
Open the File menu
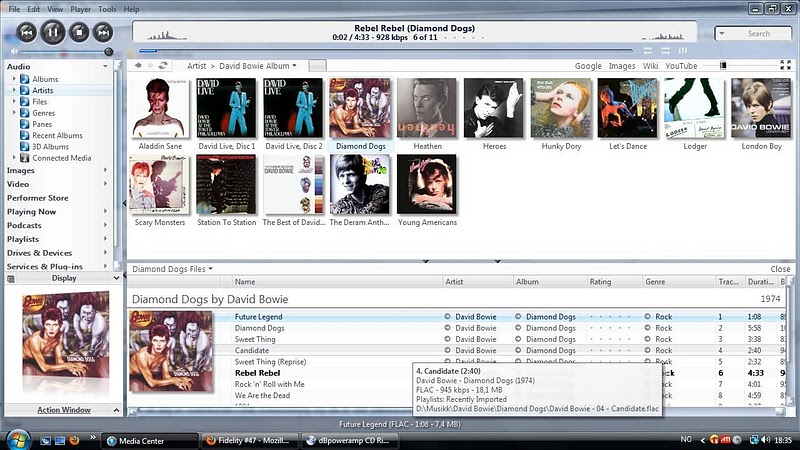(14, 9)
